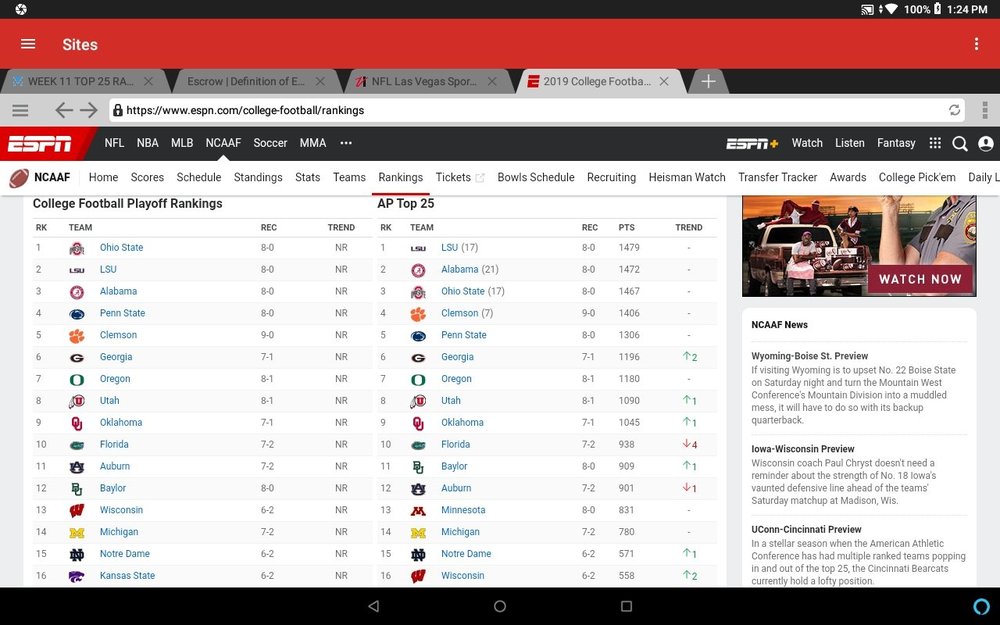Open Minnesota in the AP Top 25
The height and width of the screenshot is (625, 1000).
coord(463,510)
